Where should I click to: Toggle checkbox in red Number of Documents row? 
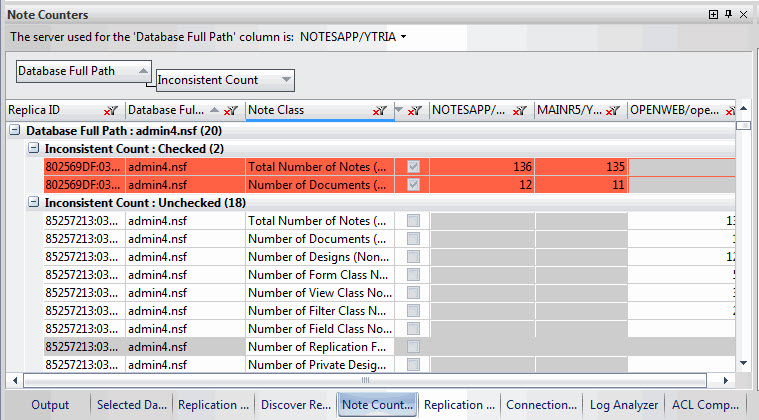(413, 184)
